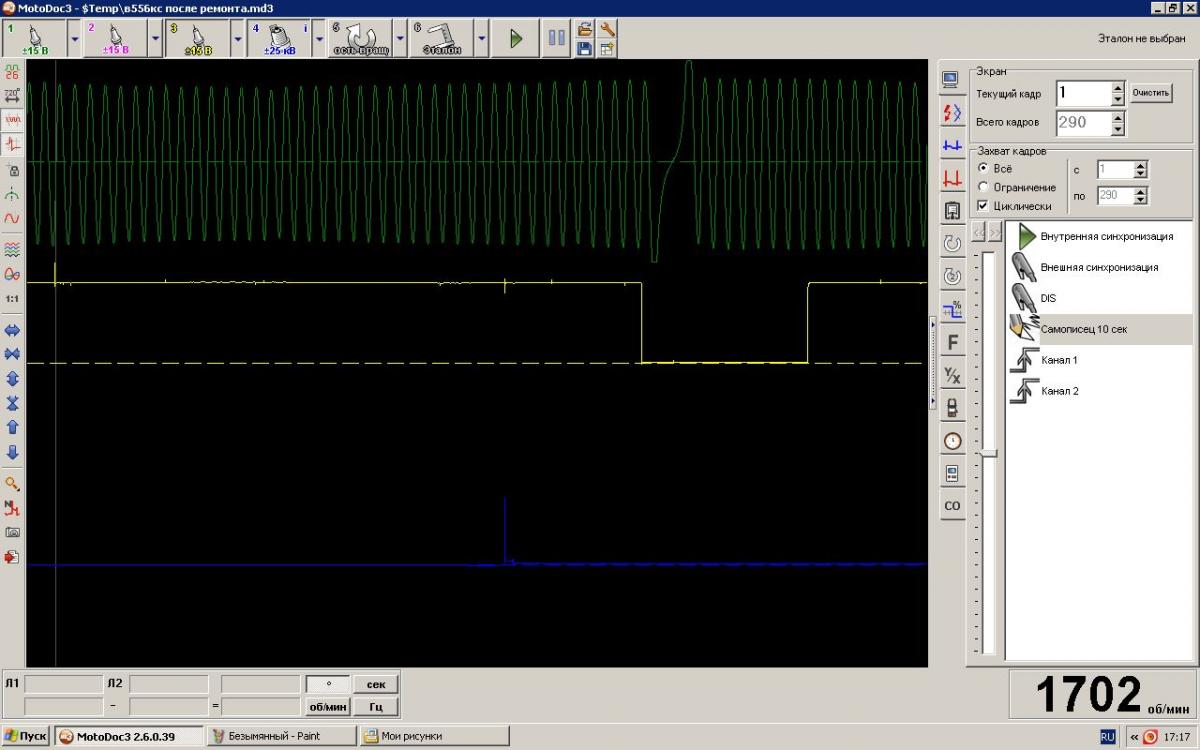Click the 'об/мин' units button
This screenshot has width=1200, height=750.
click(327, 707)
